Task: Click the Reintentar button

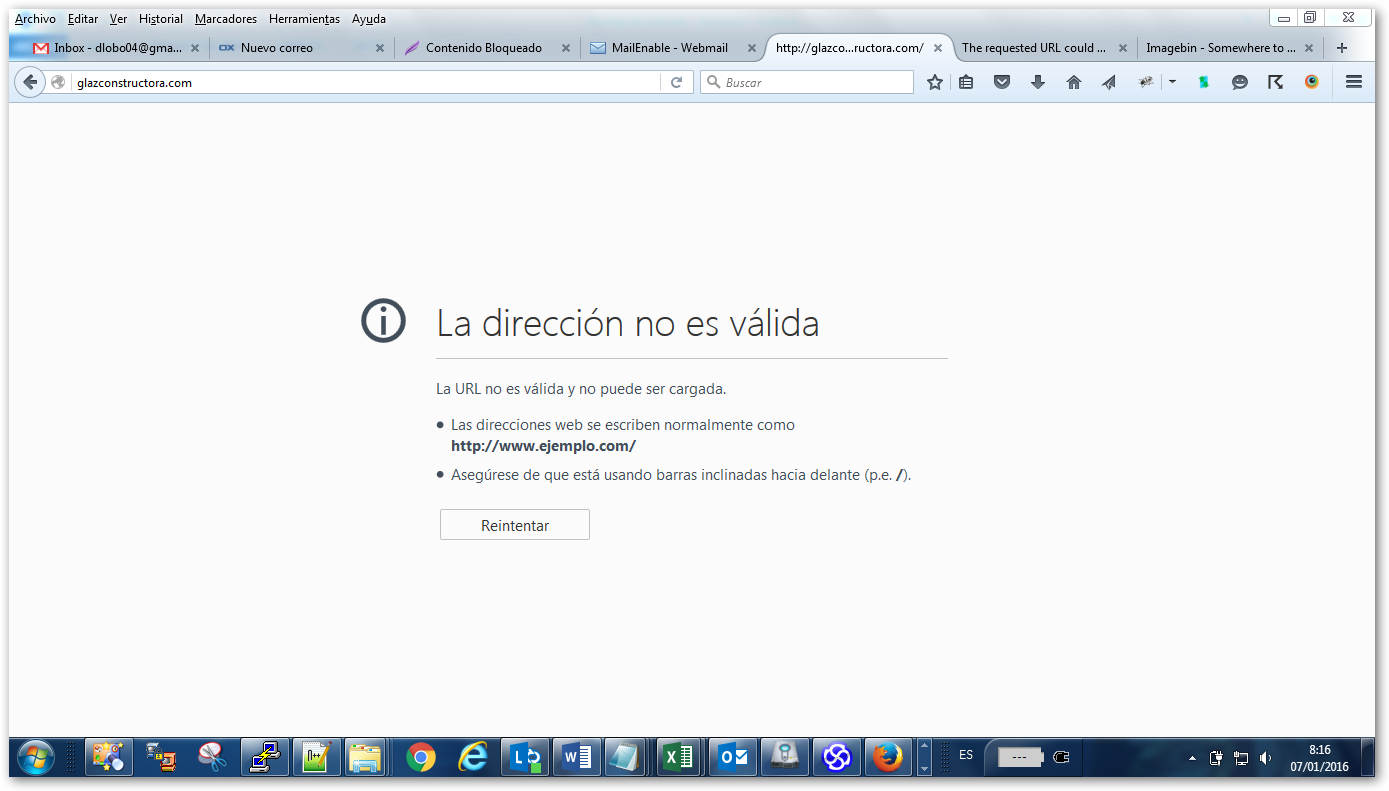Action: (515, 525)
